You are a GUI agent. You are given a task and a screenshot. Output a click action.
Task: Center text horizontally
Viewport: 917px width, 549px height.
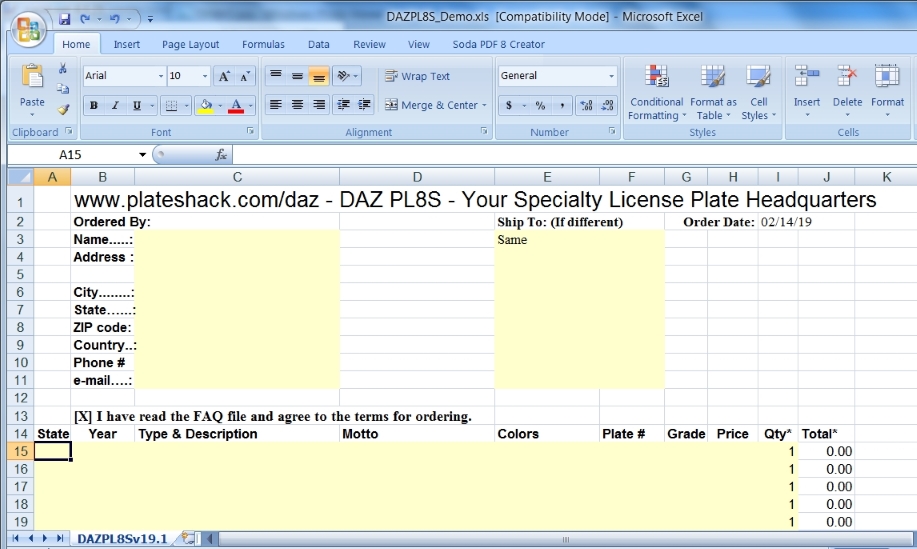[x=297, y=105]
